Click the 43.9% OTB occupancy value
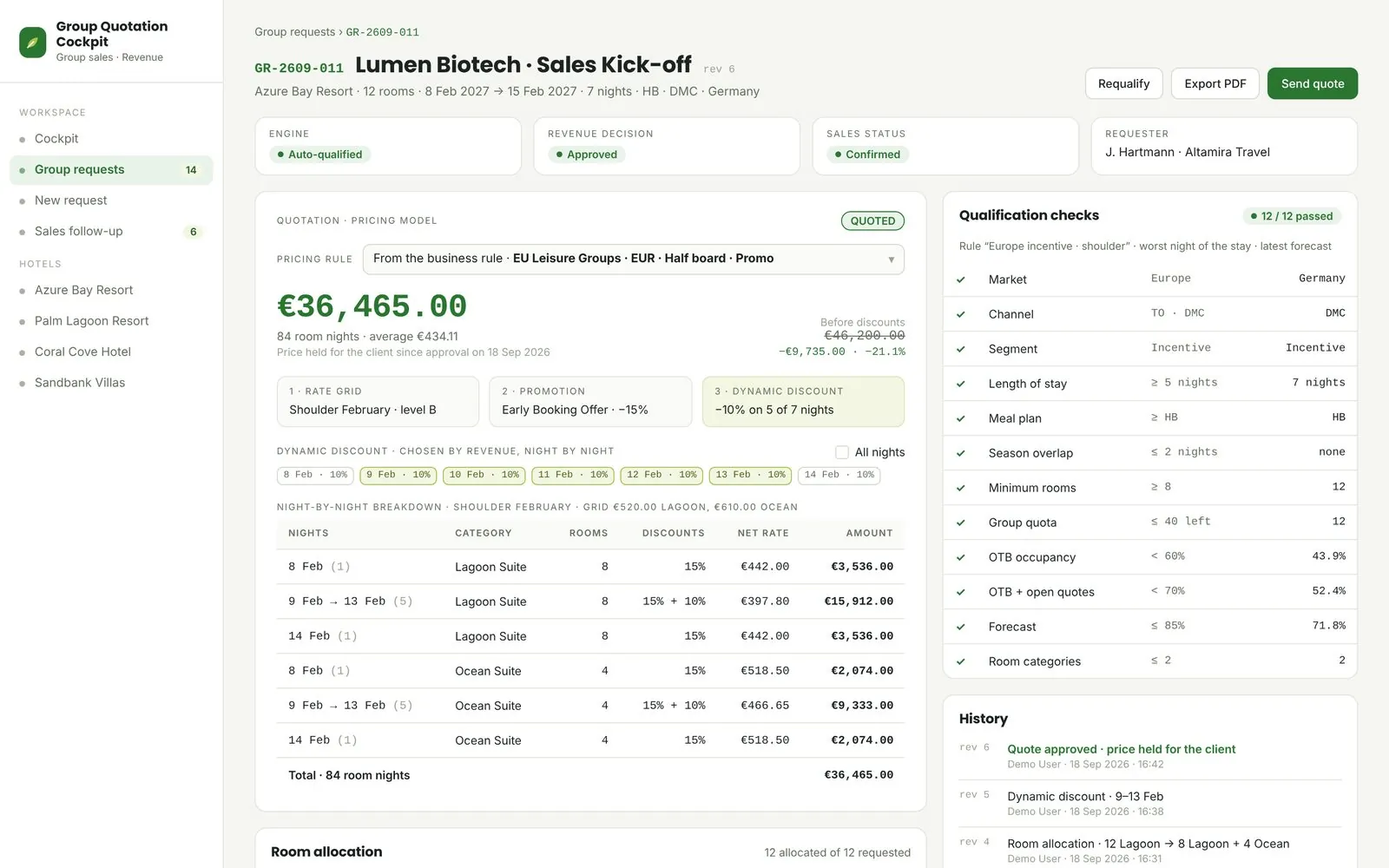The height and width of the screenshot is (868, 1389). (x=1328, y=556)
